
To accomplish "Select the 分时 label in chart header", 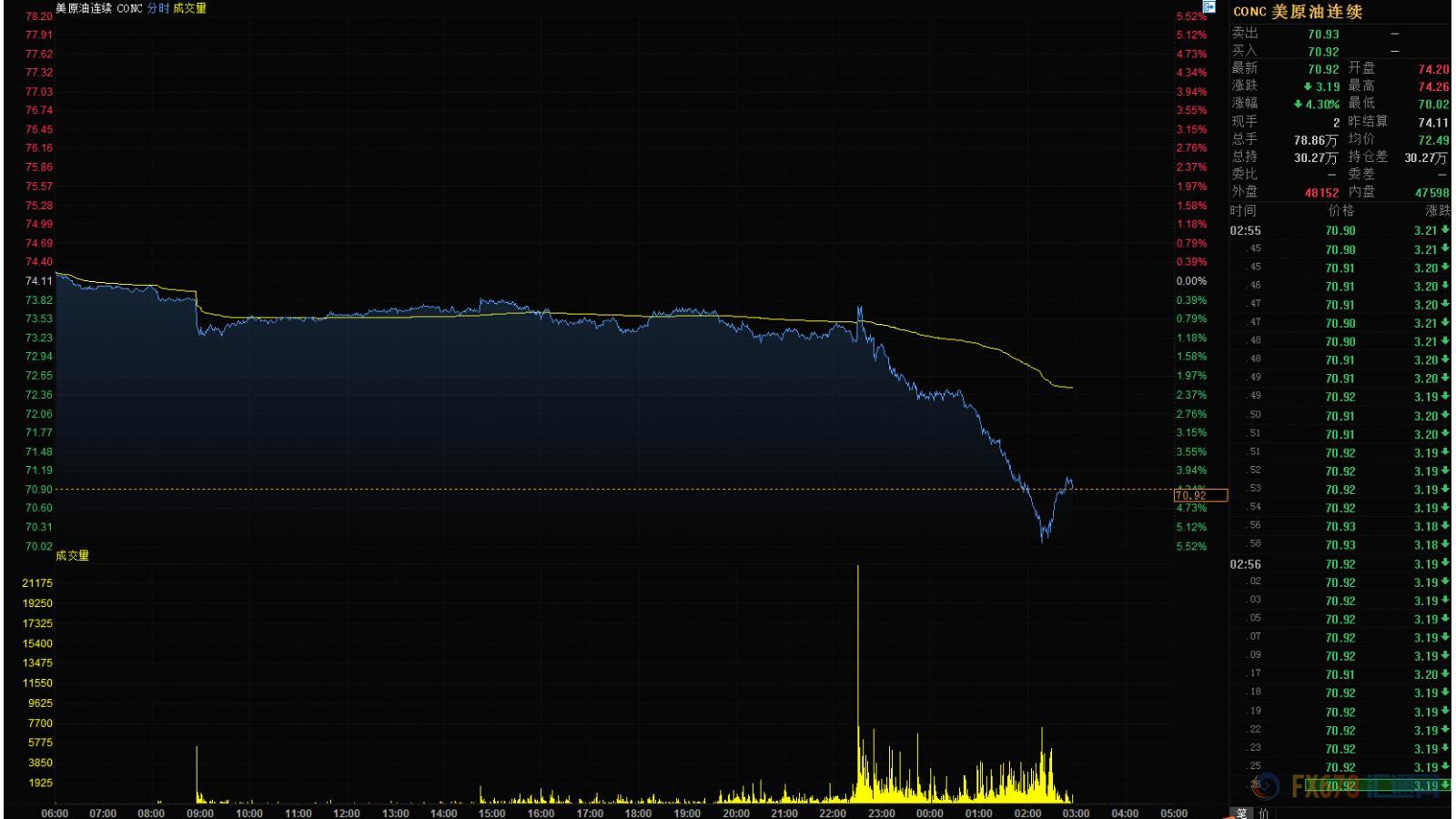I will coord(158,8).
